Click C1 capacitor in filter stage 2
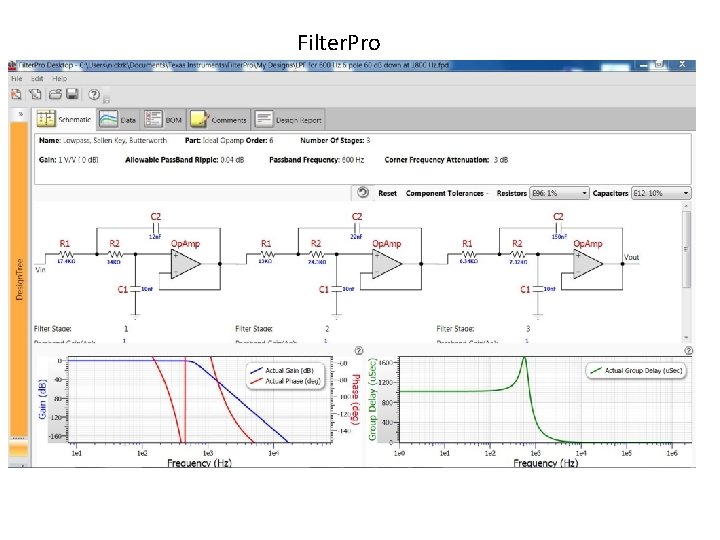Image resolution: width=720 pixels, height=540 pixels. click(336, 289)
